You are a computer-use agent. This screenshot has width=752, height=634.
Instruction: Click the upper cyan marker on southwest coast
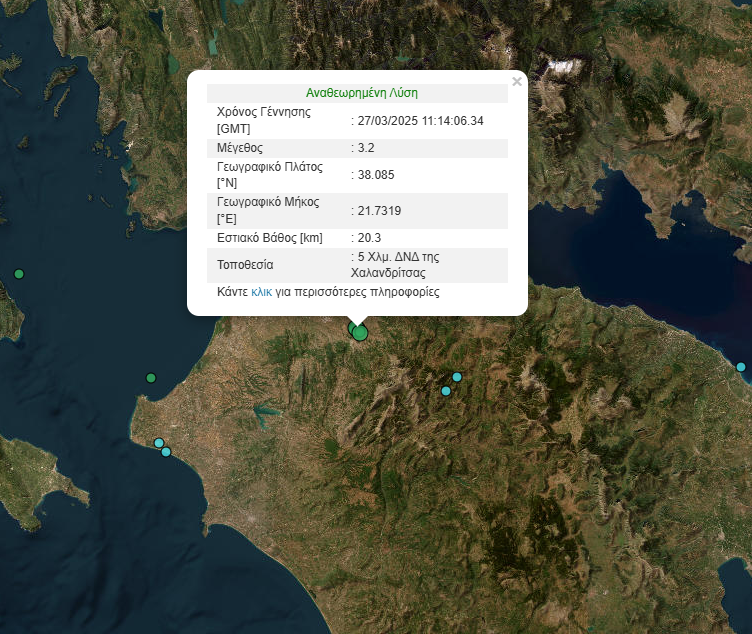point(158,443)
